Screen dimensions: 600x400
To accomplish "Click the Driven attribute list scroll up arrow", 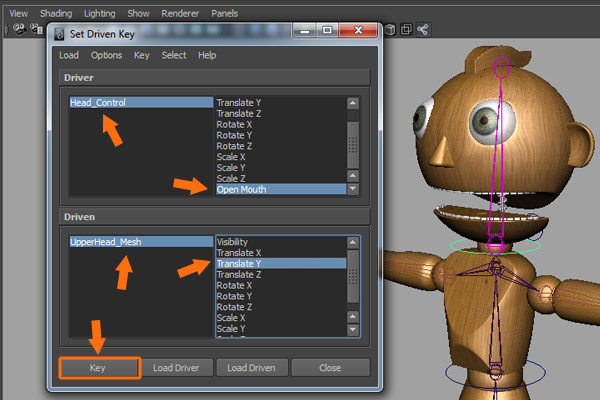I will coord(352,242).
